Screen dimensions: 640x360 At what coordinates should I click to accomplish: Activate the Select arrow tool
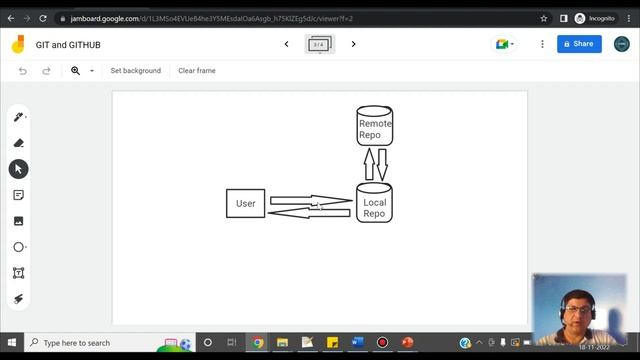coord(18,169)
